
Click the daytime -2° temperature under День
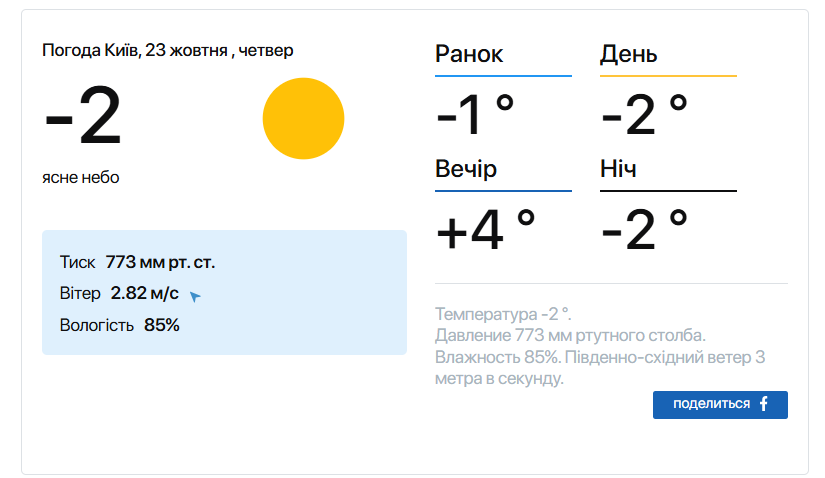645,114
